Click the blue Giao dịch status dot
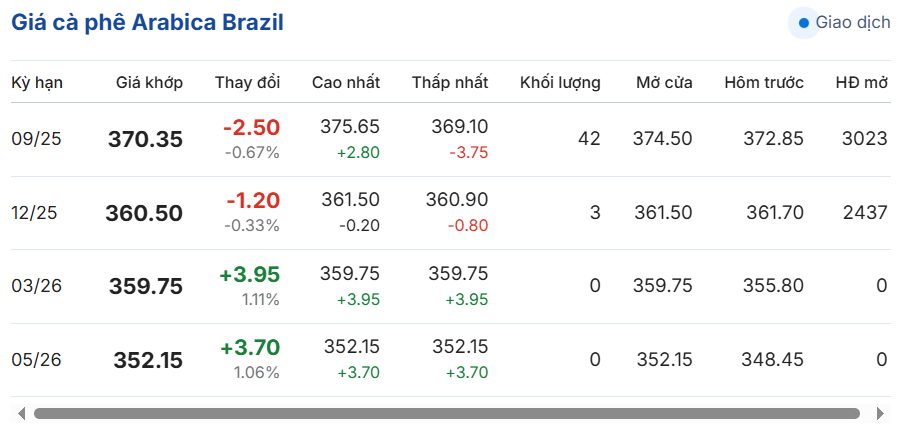This screenshot has width=908, height=439. [x=803, y=23]
